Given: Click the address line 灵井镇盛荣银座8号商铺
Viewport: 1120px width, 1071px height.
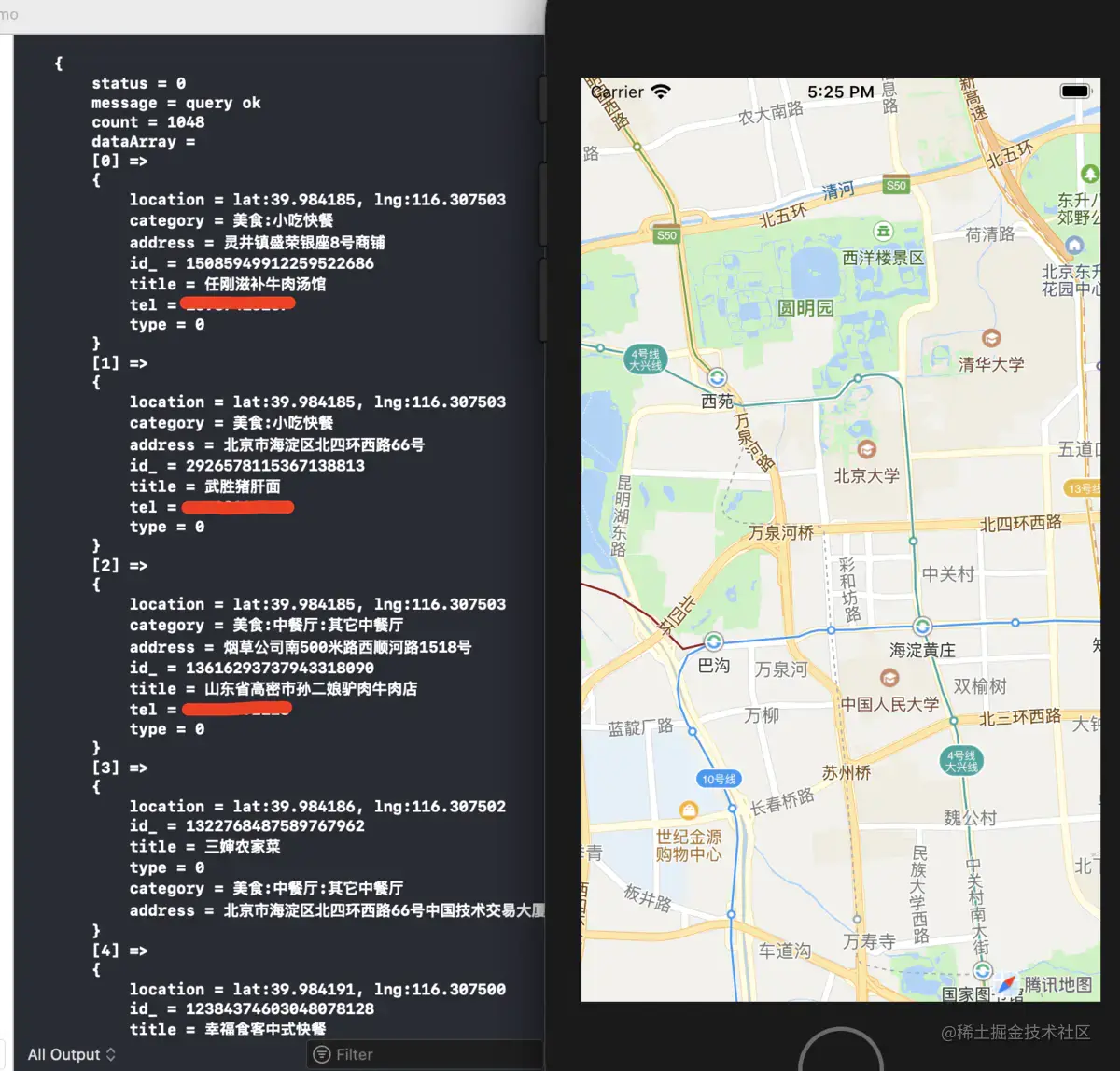Looking at the screenshot, I should coord(258,243).
